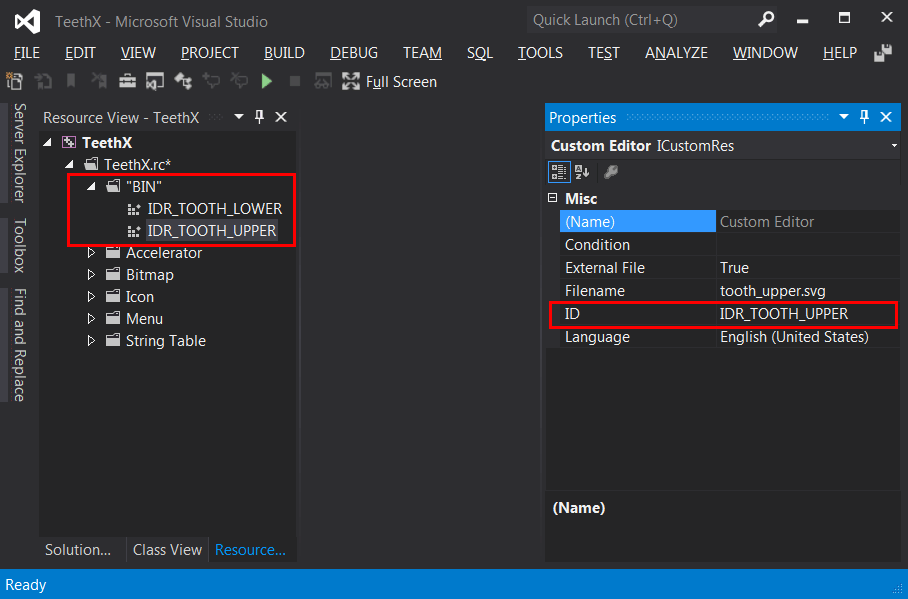Click the first toolbar icon with orange star
Image resolution: width=908 pixels, height=599 pixels.
(x=14, y=81)
